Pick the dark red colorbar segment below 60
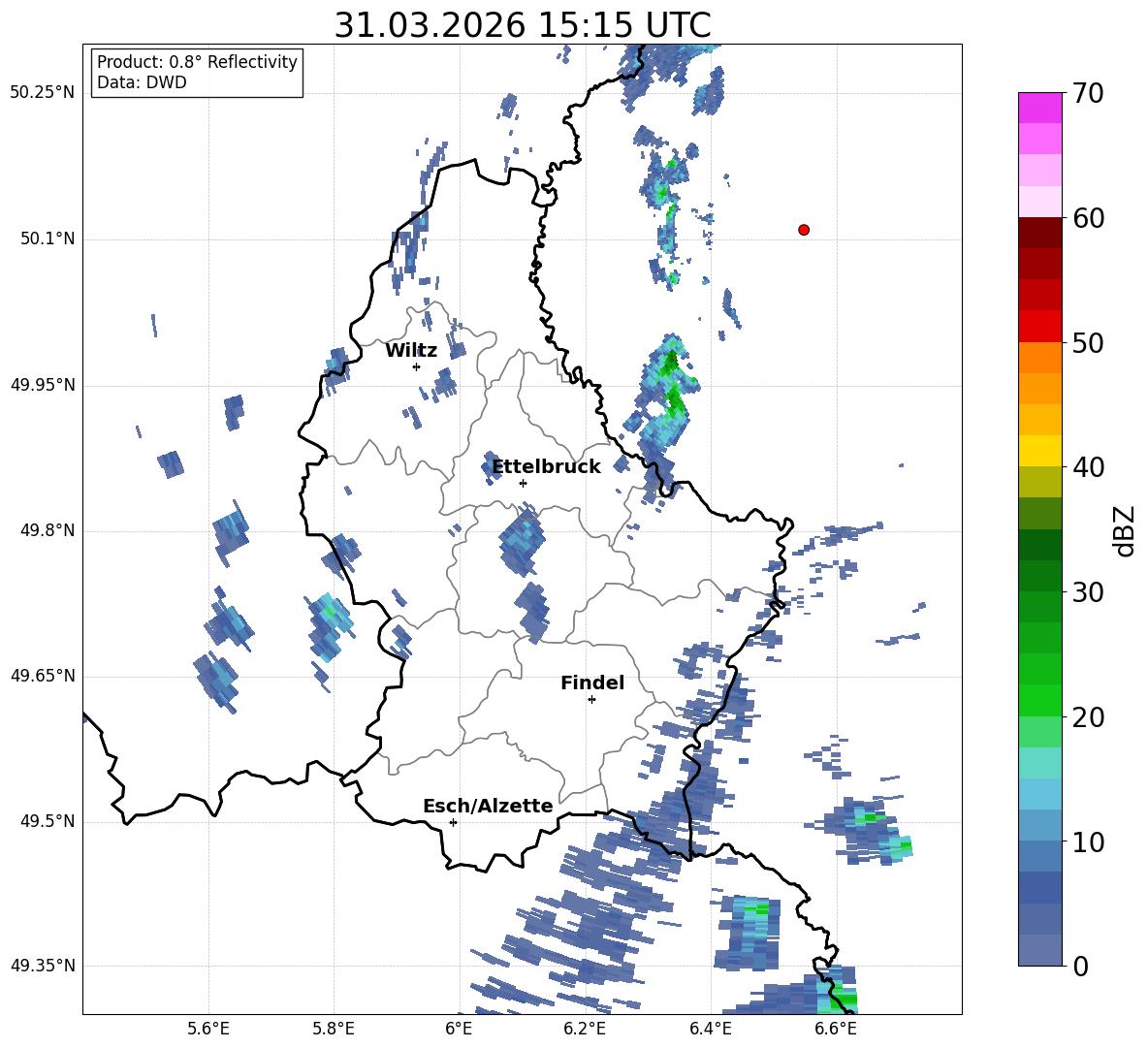 1039,233
